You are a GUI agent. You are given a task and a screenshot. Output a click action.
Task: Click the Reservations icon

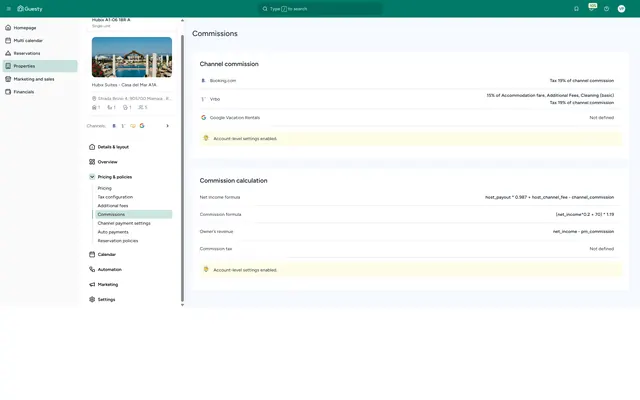tap(8, 53)
